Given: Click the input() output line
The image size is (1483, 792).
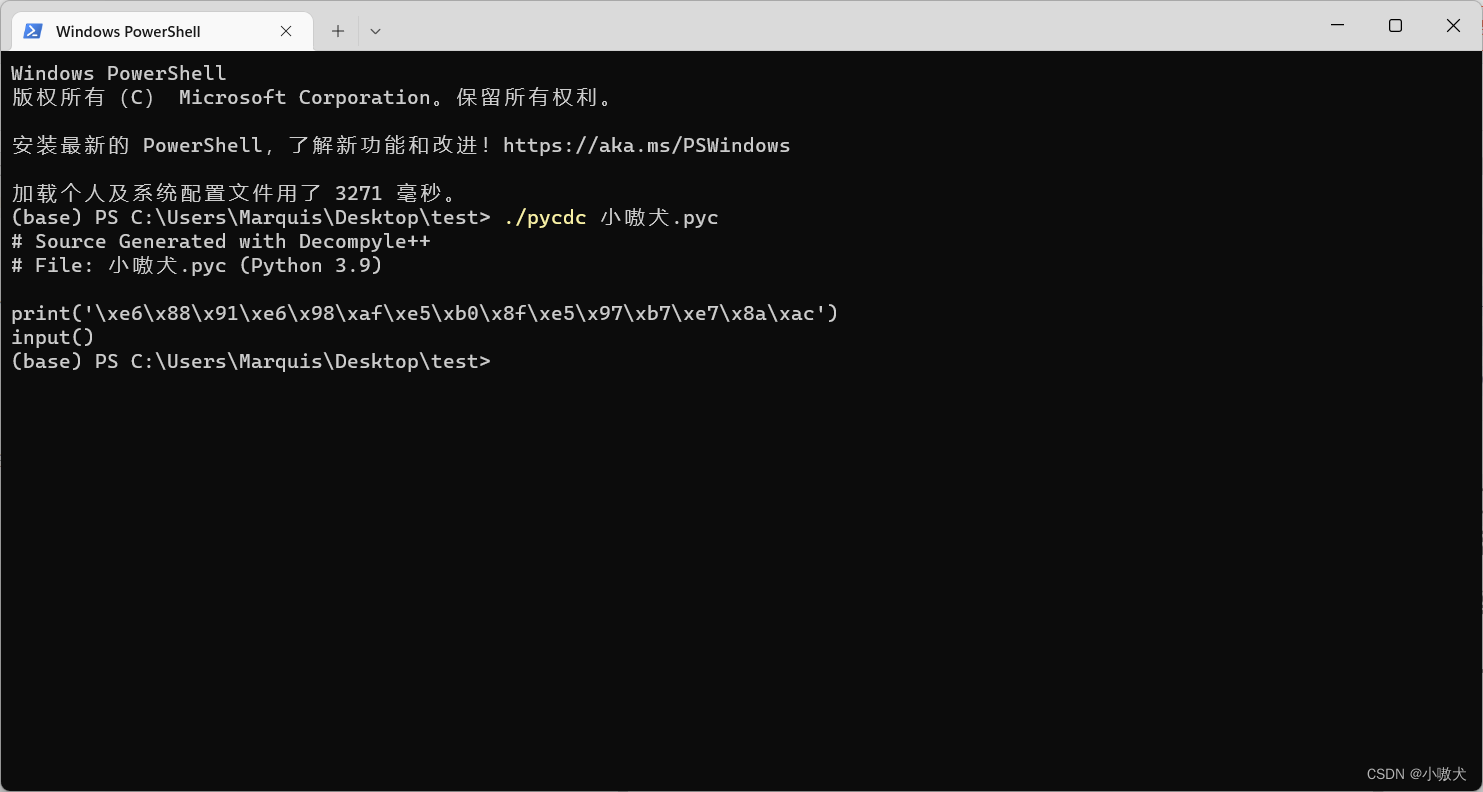Looking at the screenshot, I should click(x=53, y=338).
